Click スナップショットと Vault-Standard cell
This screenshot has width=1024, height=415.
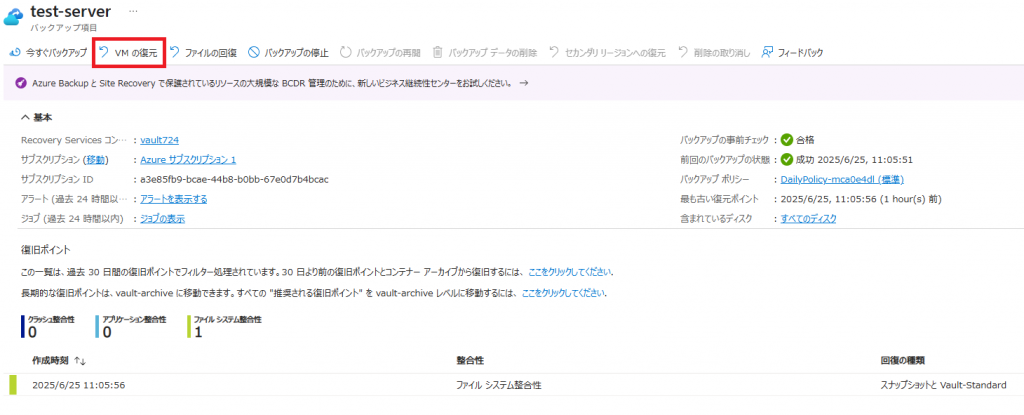tap(944, 385)
